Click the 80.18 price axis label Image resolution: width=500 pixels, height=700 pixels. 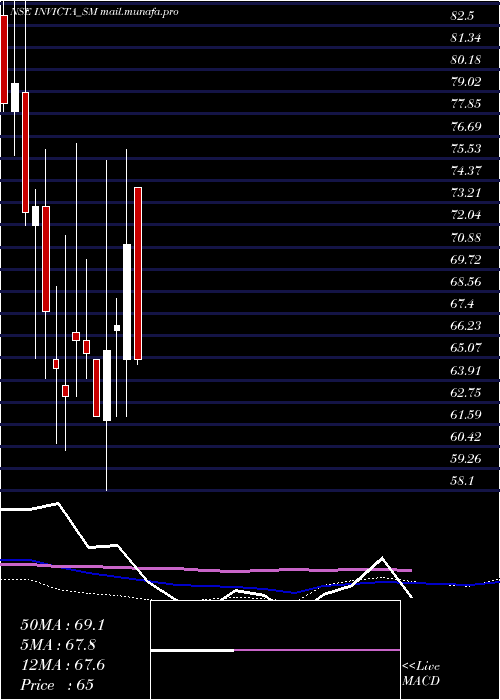tap(466, 60)
